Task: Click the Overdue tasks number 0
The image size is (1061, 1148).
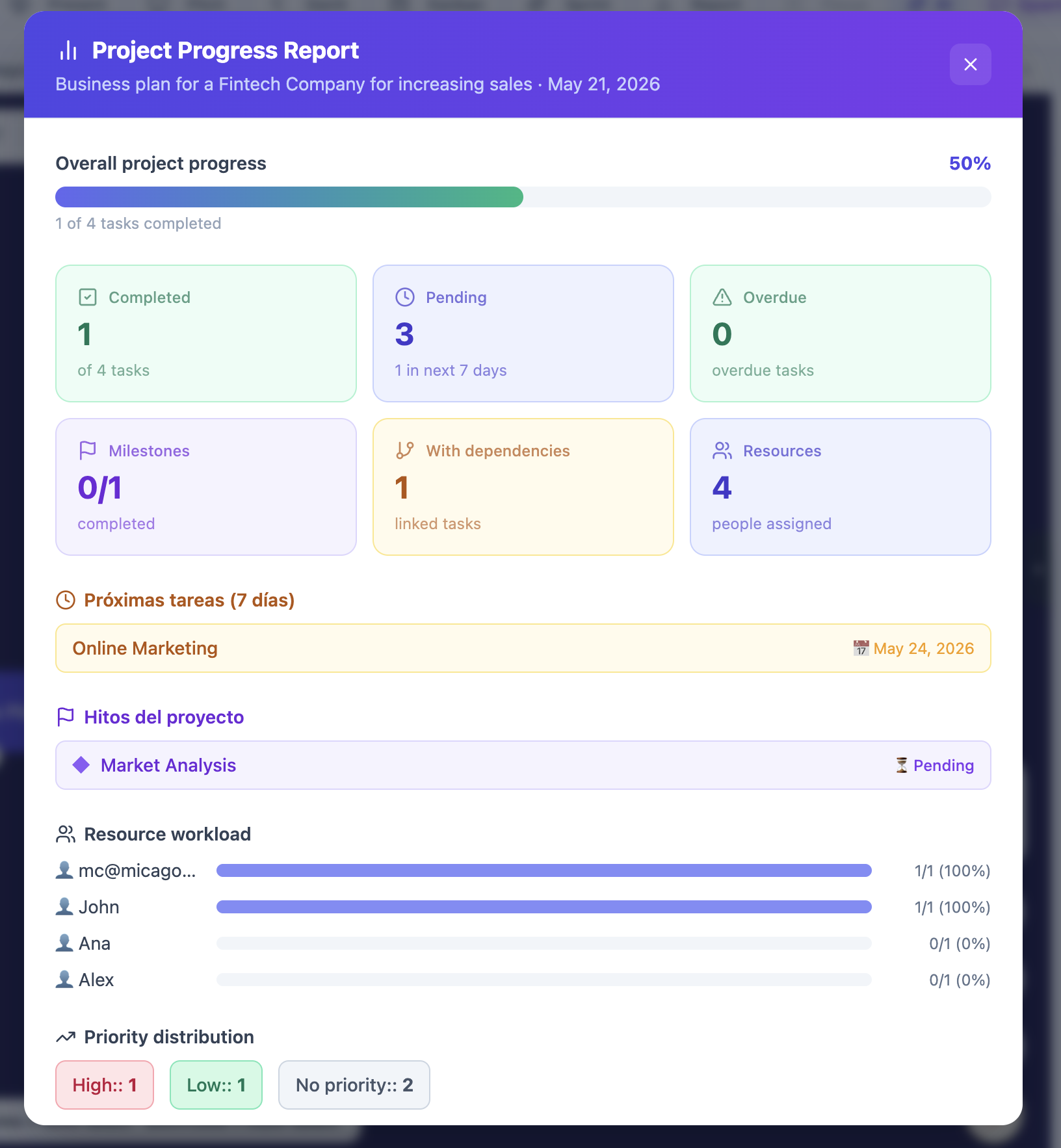Action: click(722, 334)
